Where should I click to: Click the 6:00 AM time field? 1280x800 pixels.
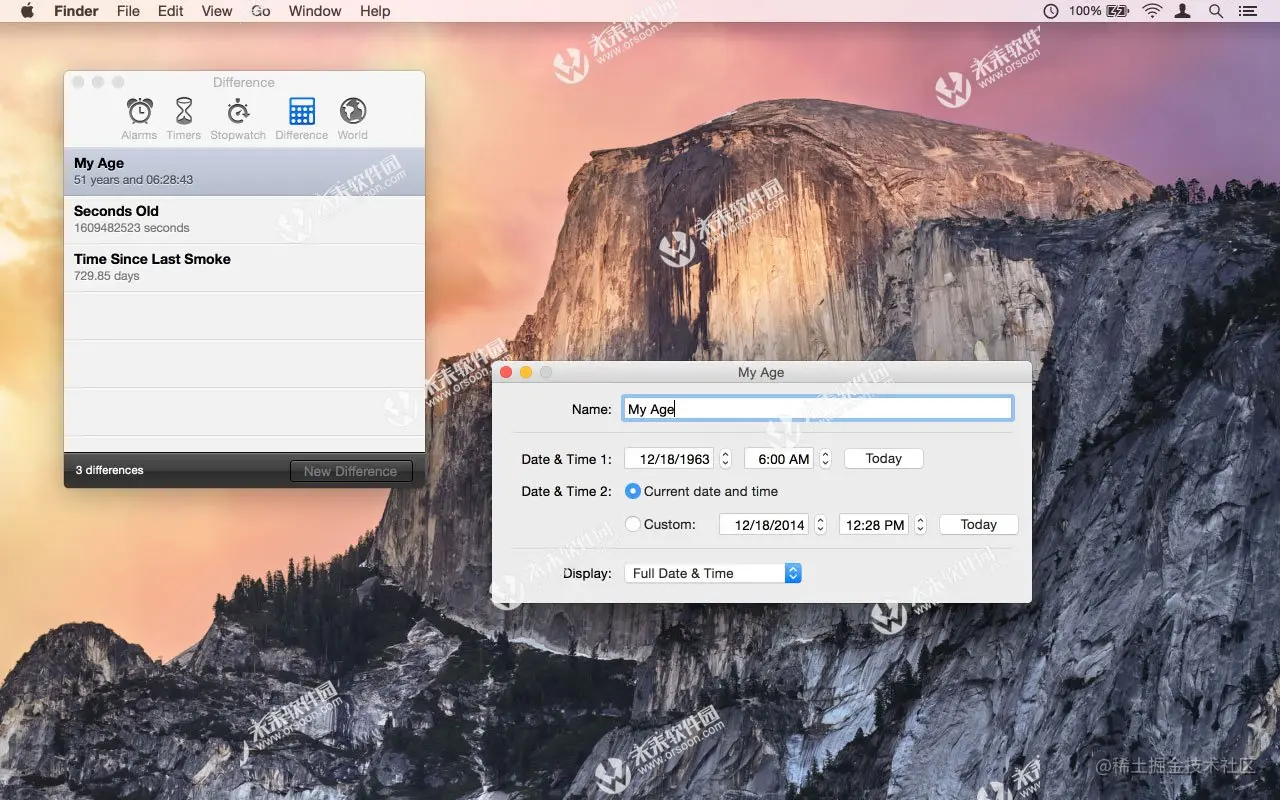(x=779, y=459)
